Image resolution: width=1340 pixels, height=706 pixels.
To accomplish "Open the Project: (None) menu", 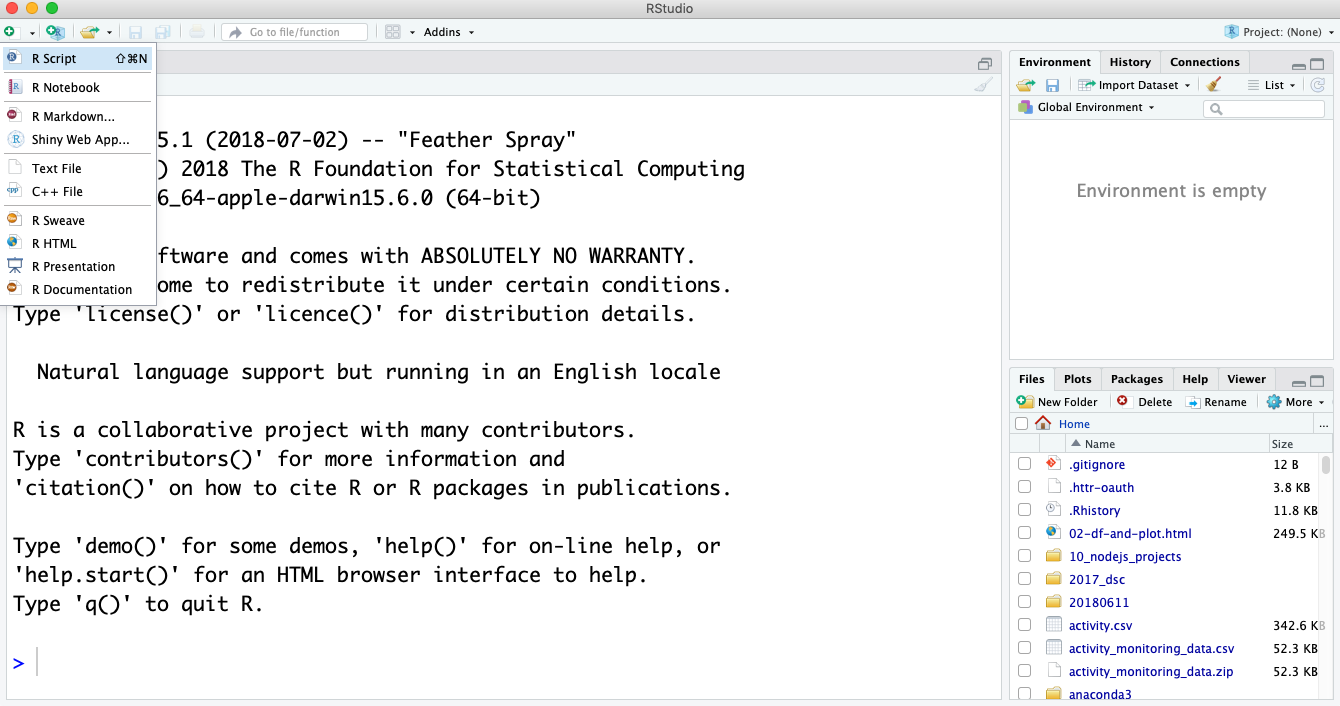I will 1280,32.
